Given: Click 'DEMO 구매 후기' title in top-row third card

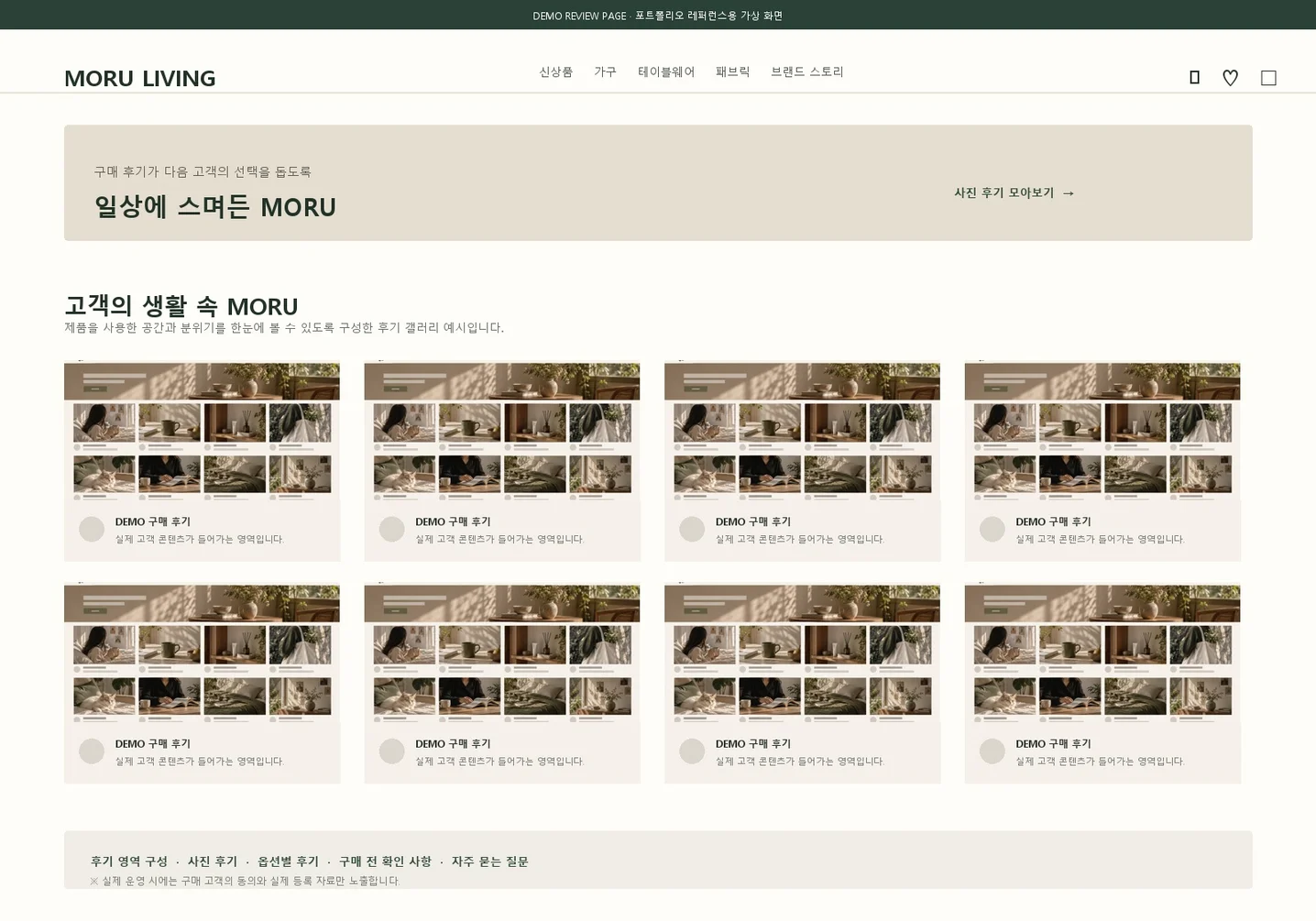Looking at the screenshot, I should click(753, 521).
